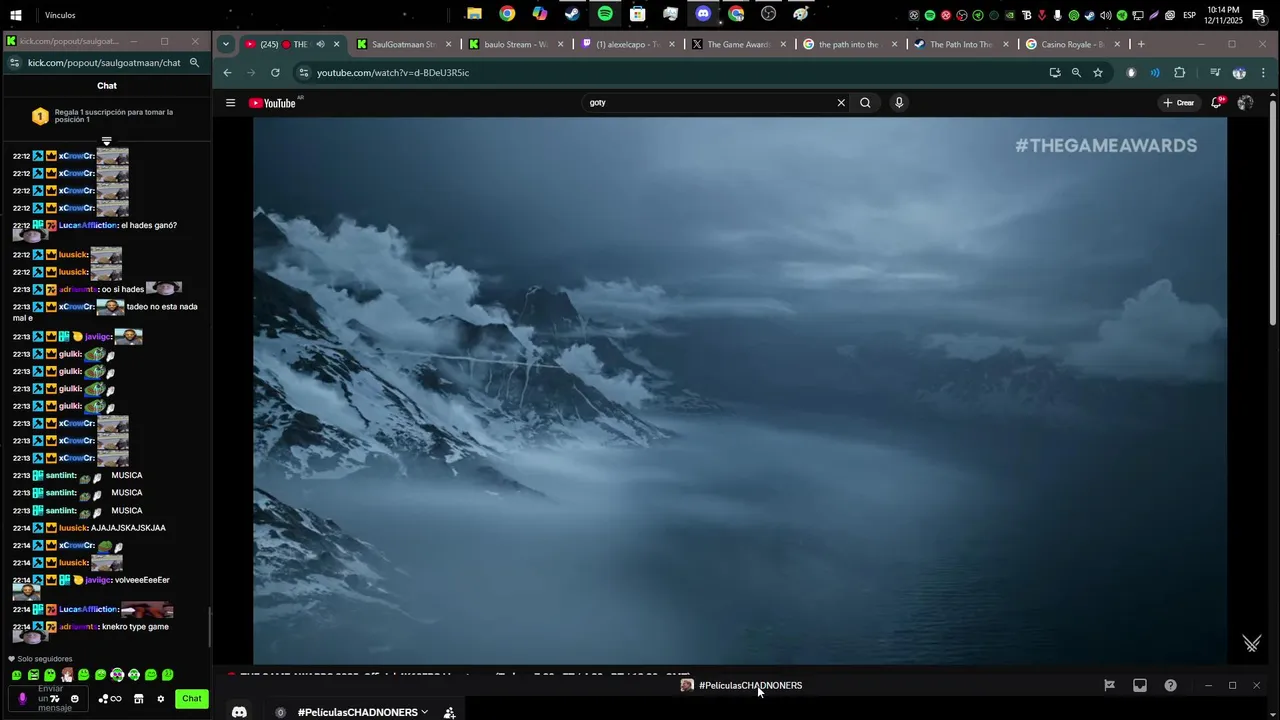Open site info icon beside youtube.com URL
This screenshot has height=720, width=1280.
[304, 73]
